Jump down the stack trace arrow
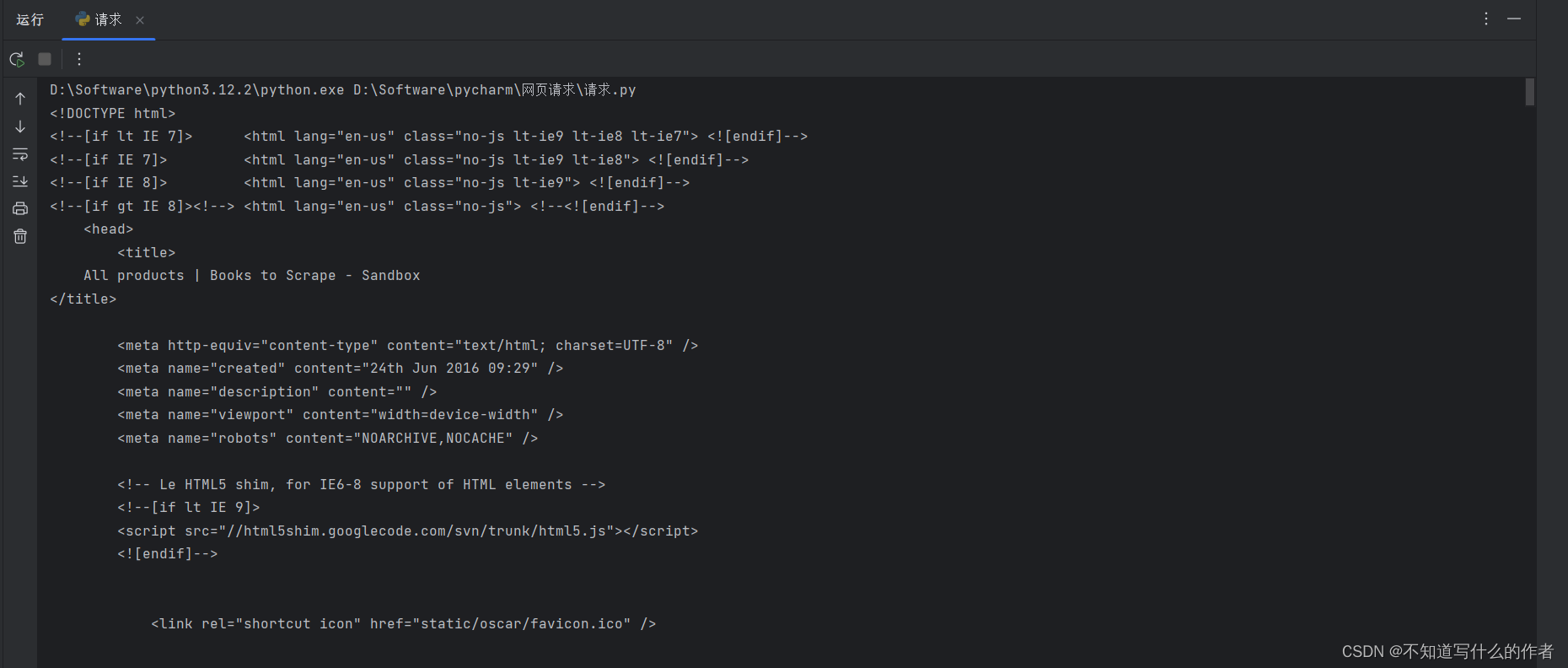This screenshot has height=668, width=1568. [x=20, y=127]
